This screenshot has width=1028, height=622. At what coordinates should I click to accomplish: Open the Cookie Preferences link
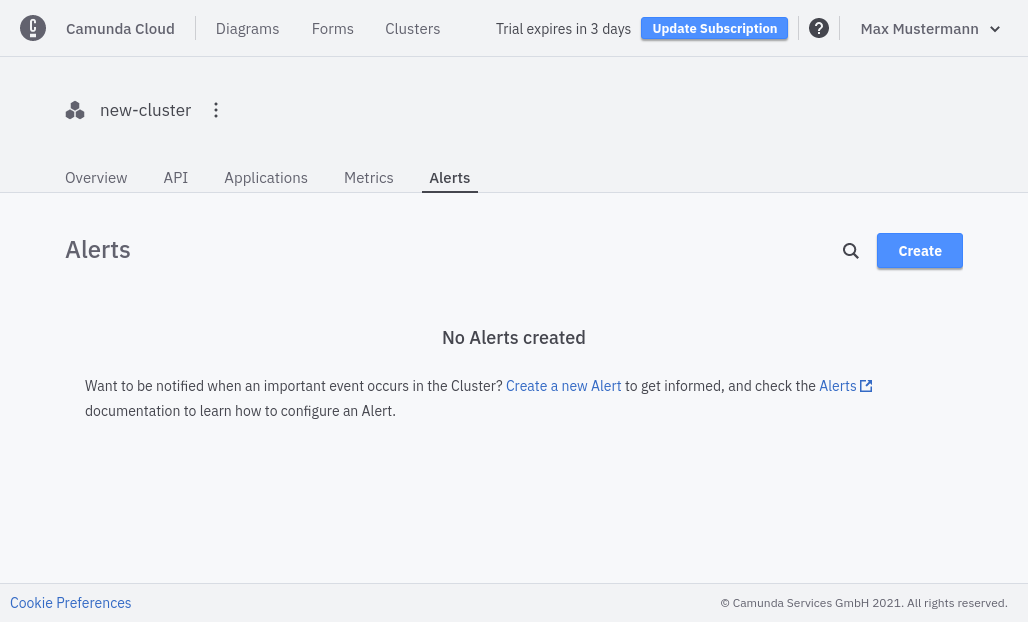click(x=71, y=603)
